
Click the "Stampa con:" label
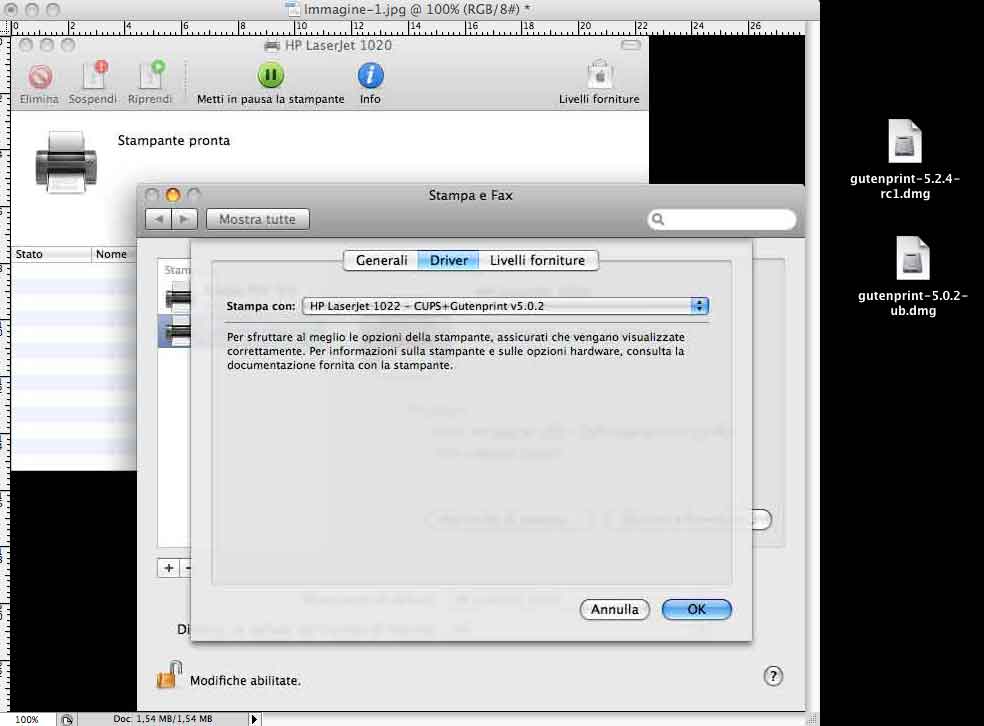260,306
